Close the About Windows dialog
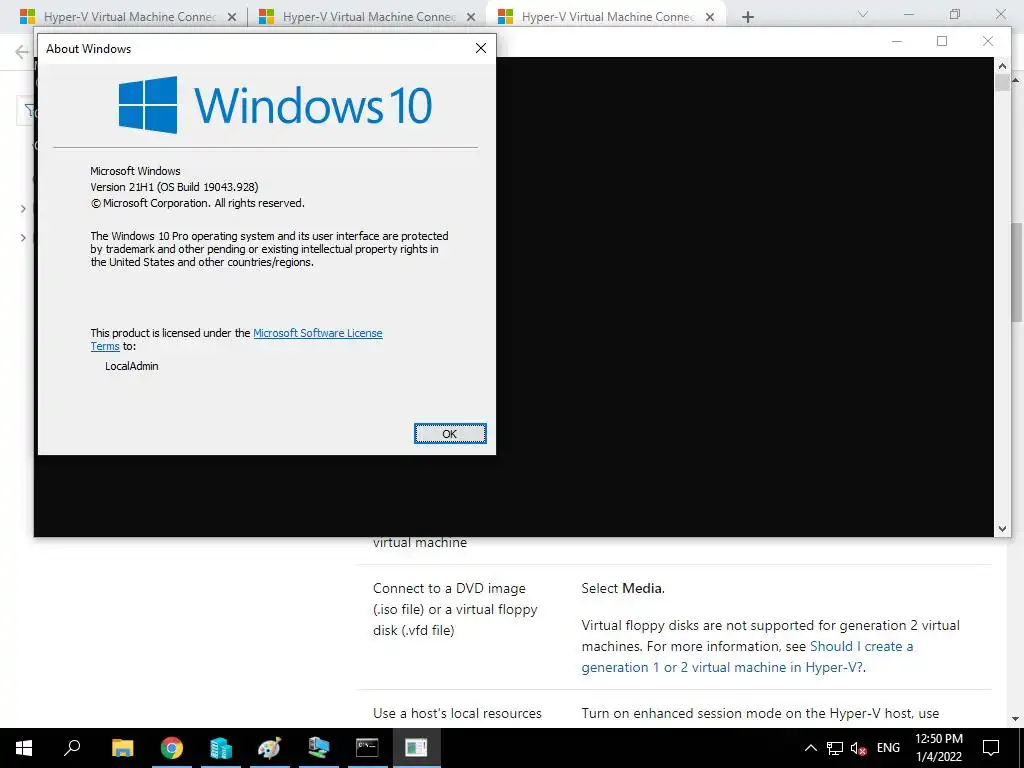Viewport: 1024px width, 768px height. (481, 48)
